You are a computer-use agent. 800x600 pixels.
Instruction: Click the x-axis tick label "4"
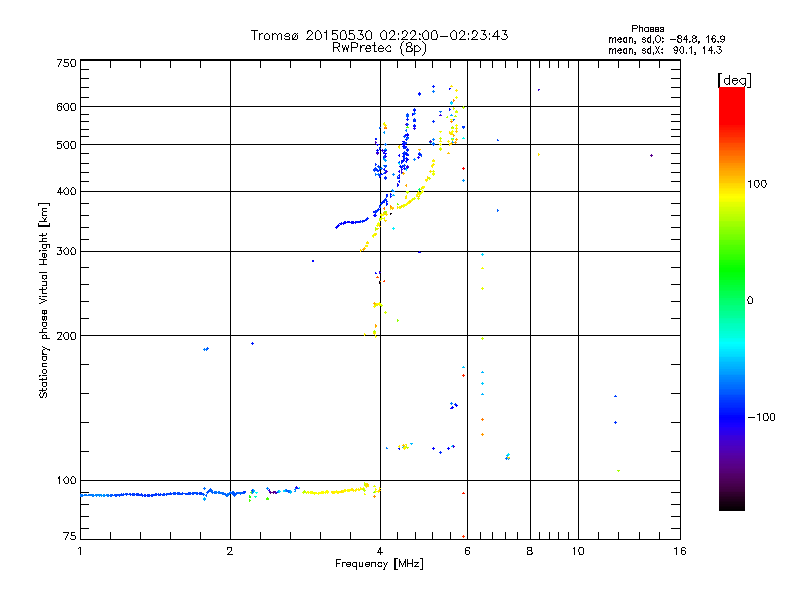click(x=380, y=551)
